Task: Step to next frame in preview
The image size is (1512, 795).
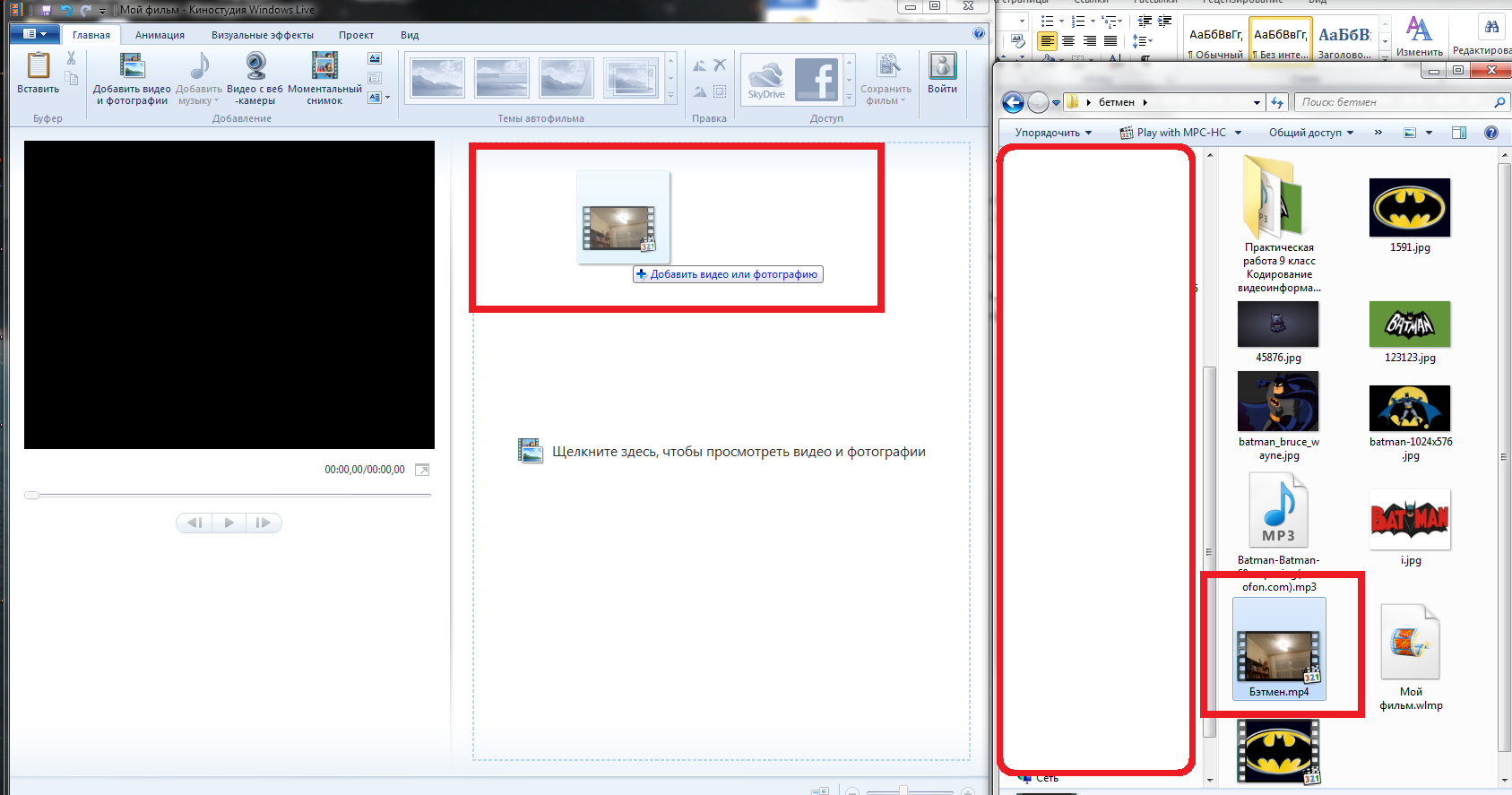Action: tap(264, 523)
